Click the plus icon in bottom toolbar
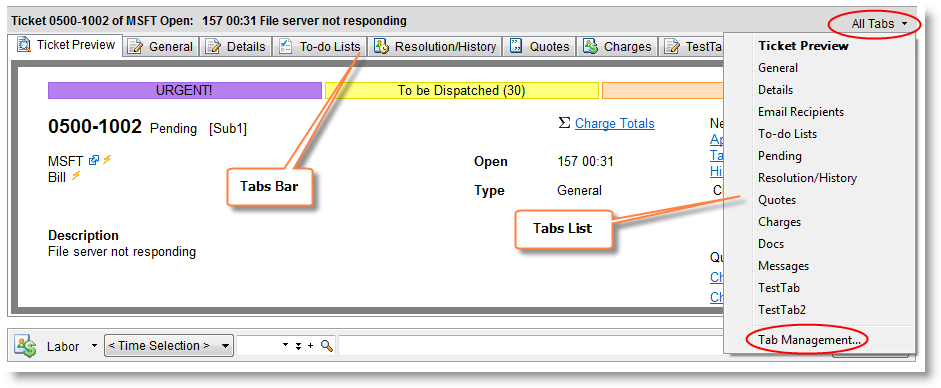The height and width of the screenshot is (388, 941). 310,346
